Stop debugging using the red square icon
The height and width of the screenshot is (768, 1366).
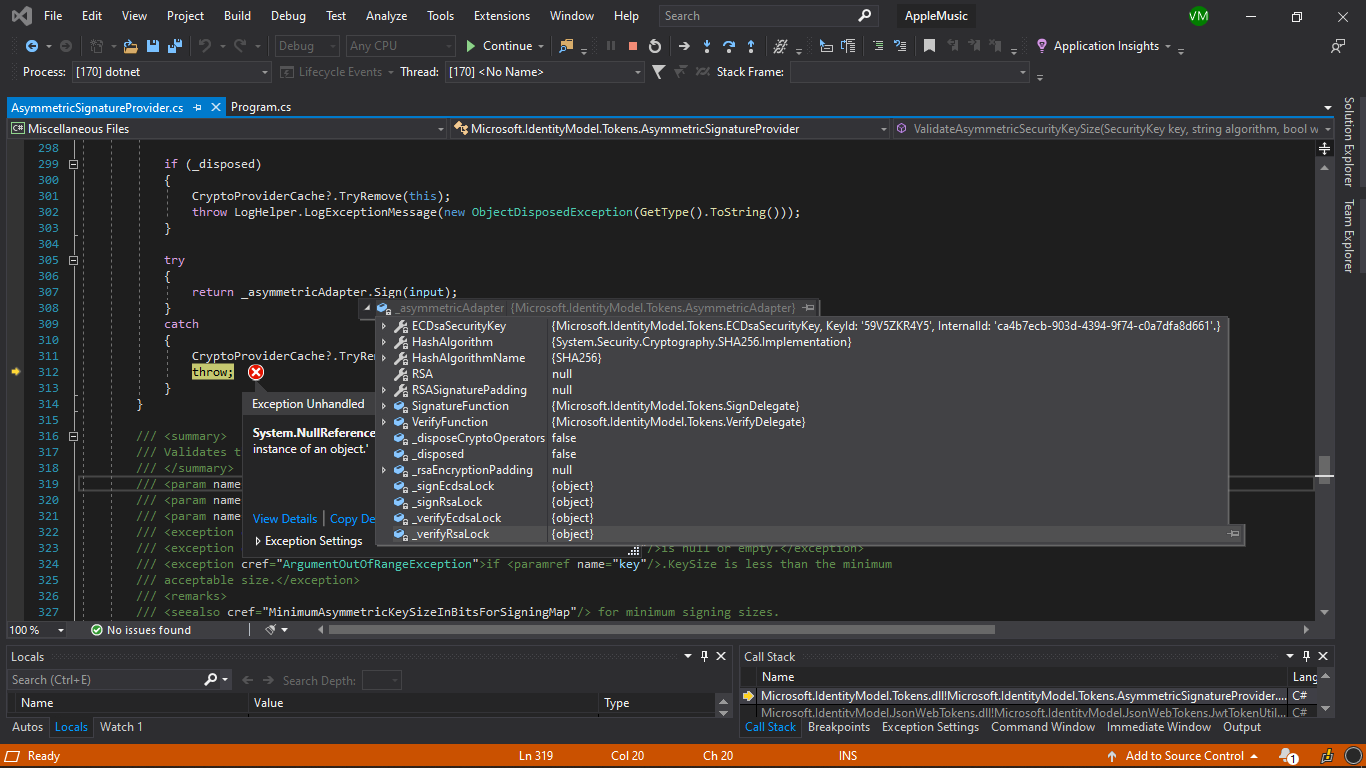[632, 46]
